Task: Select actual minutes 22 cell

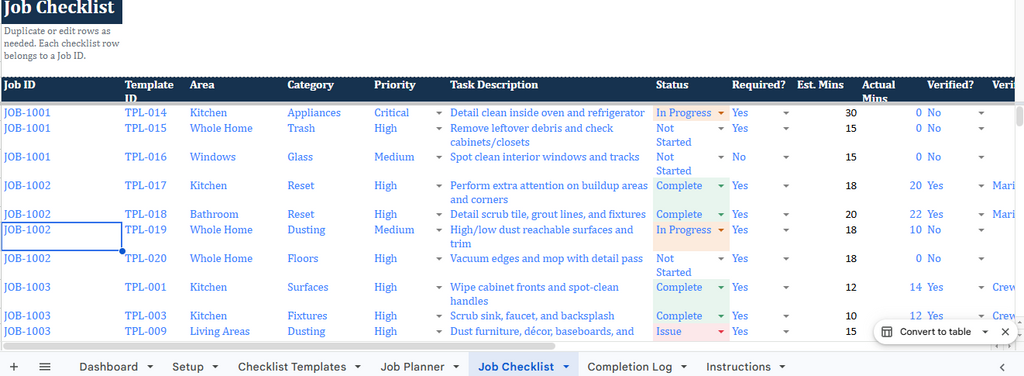Action: point(892,215)
